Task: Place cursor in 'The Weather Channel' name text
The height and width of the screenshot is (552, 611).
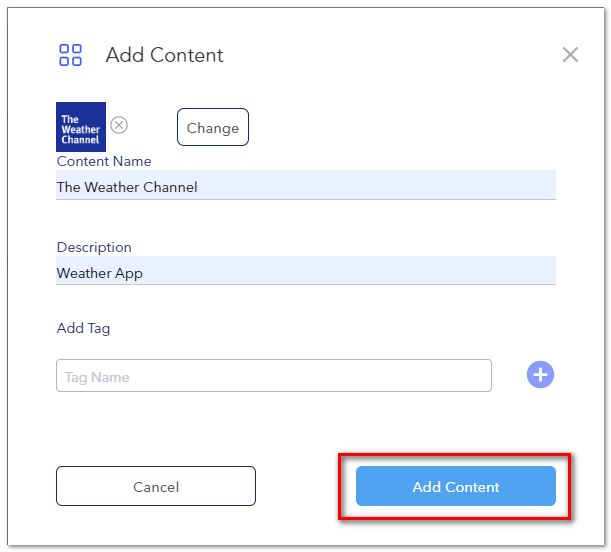Action: 127,187
